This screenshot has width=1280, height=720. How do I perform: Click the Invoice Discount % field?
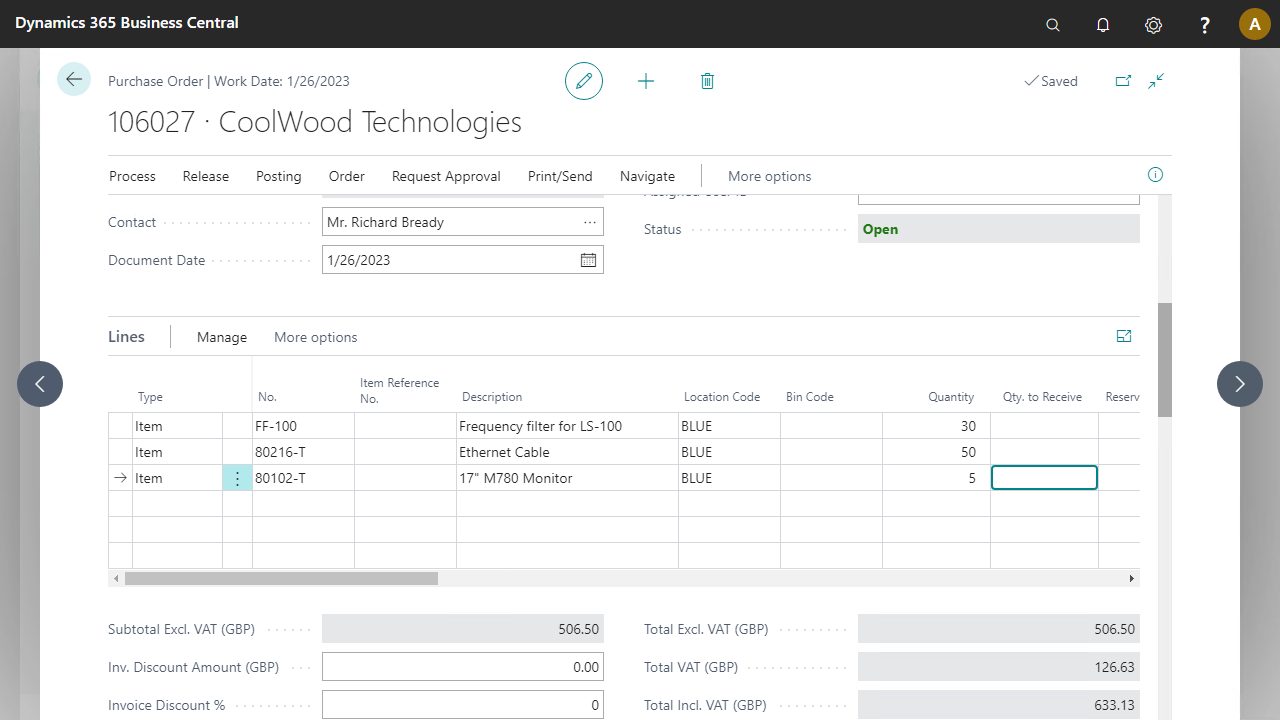coord(463,705)
